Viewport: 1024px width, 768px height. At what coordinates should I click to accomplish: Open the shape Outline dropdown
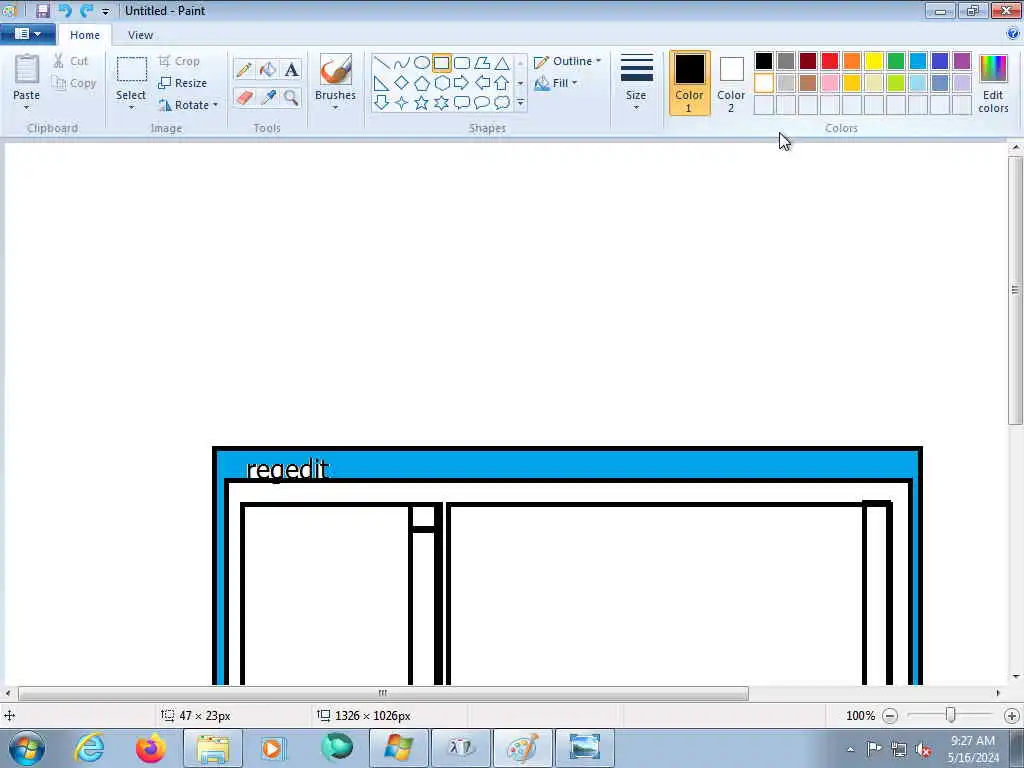(x=567, y=61)
